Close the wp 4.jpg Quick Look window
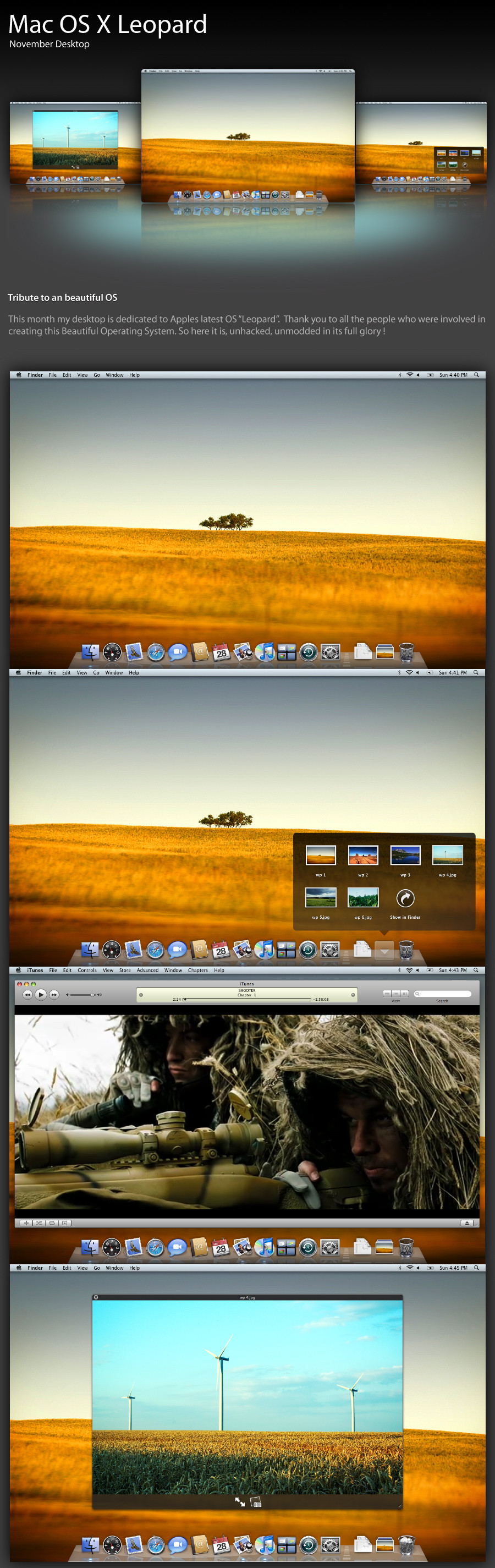 [96, 1297]
